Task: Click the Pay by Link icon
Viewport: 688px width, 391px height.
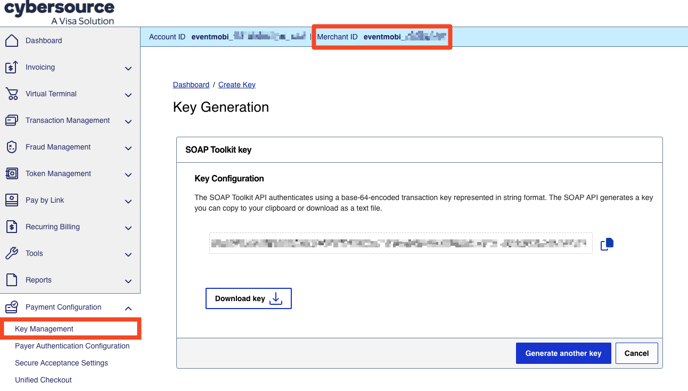Action: 12,200
